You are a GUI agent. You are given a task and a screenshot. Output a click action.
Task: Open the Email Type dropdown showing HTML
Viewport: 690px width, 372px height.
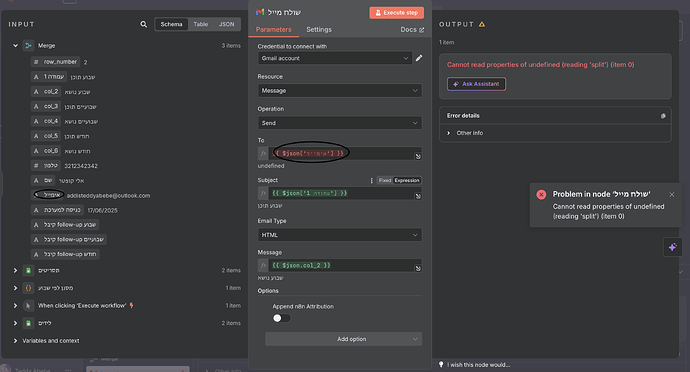point(340,235)
